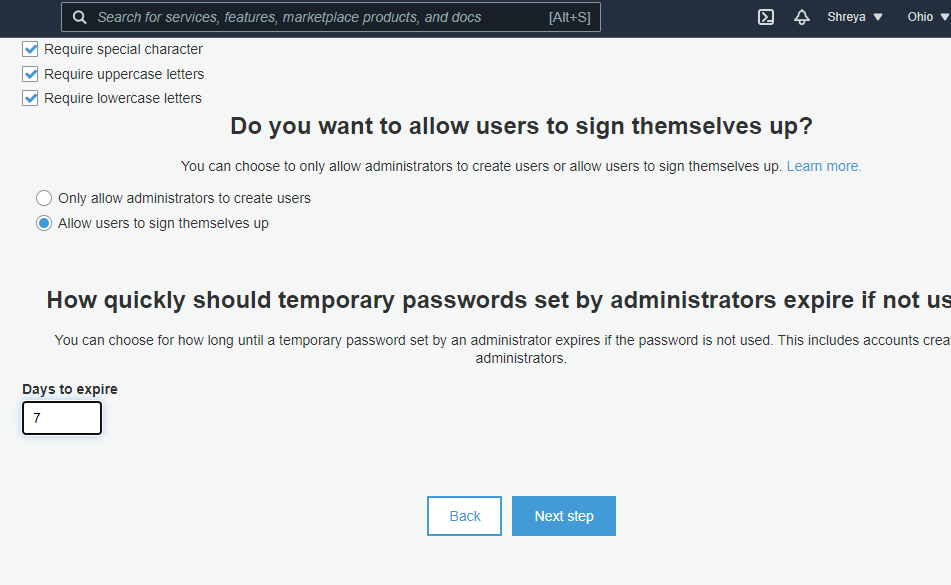The image size is (951, 585).
Task: Click the sign themselves up heading
Action: pos(521,126)
